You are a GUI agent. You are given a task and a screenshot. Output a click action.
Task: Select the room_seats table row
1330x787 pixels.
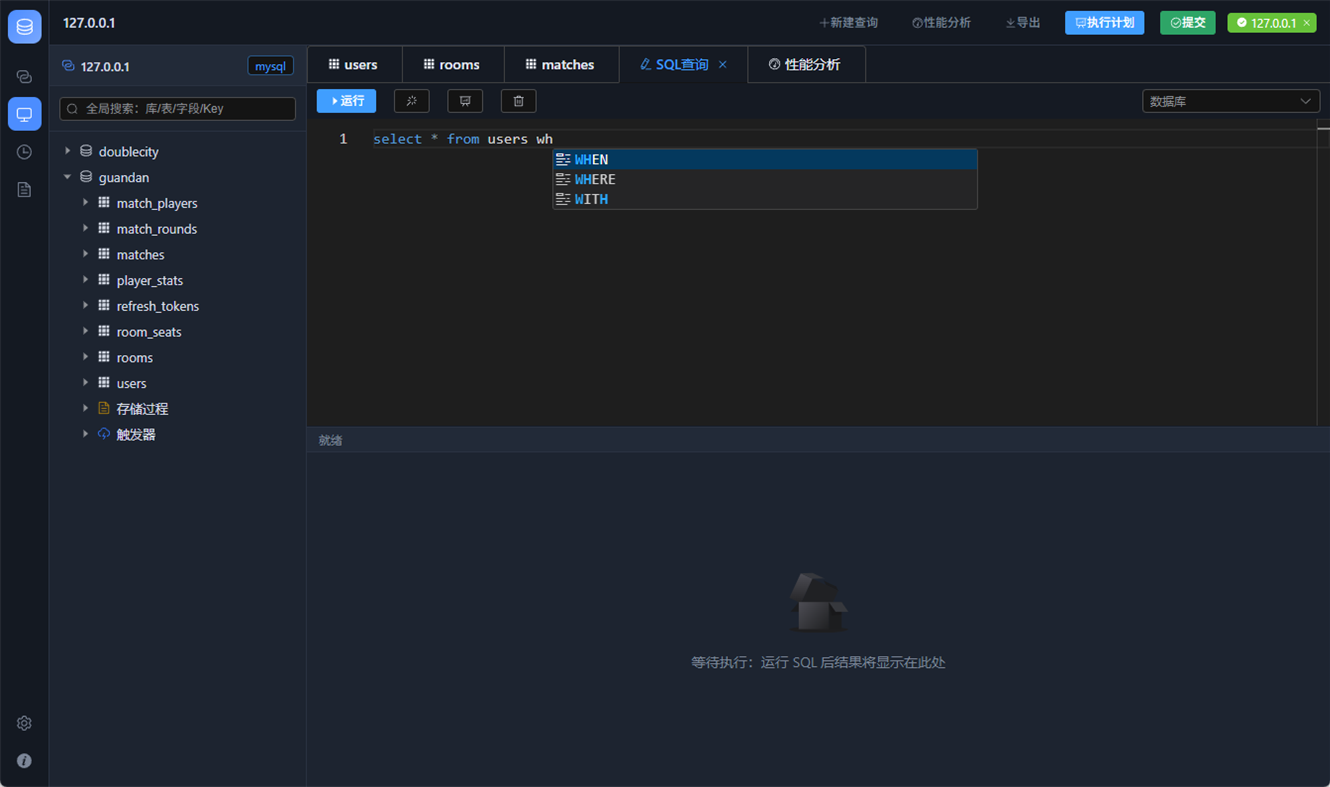[178, 332]
